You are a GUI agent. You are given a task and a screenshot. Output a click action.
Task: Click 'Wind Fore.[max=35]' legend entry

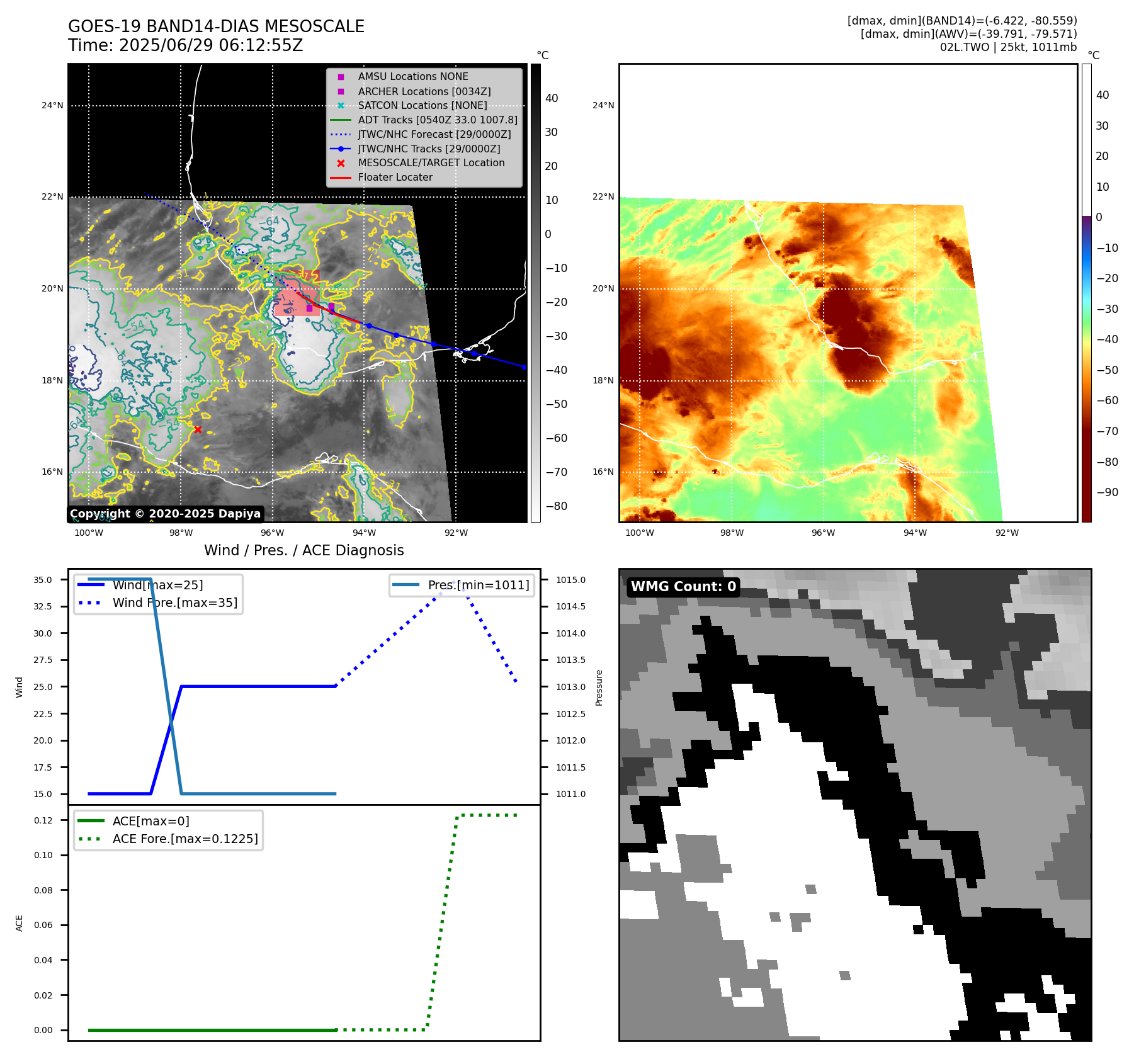(x=175, y=603)
